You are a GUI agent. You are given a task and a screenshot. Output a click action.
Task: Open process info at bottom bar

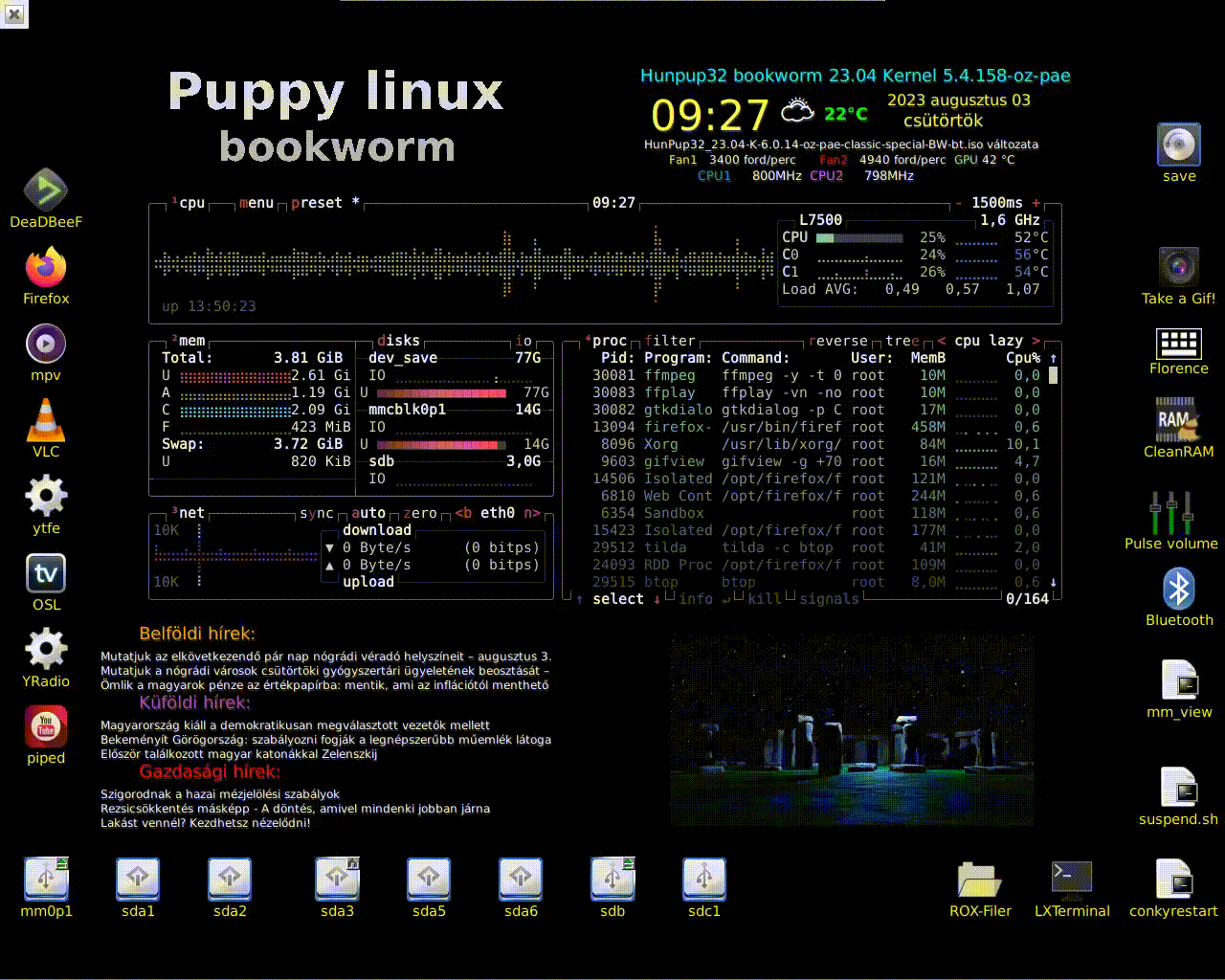(696, 599)
